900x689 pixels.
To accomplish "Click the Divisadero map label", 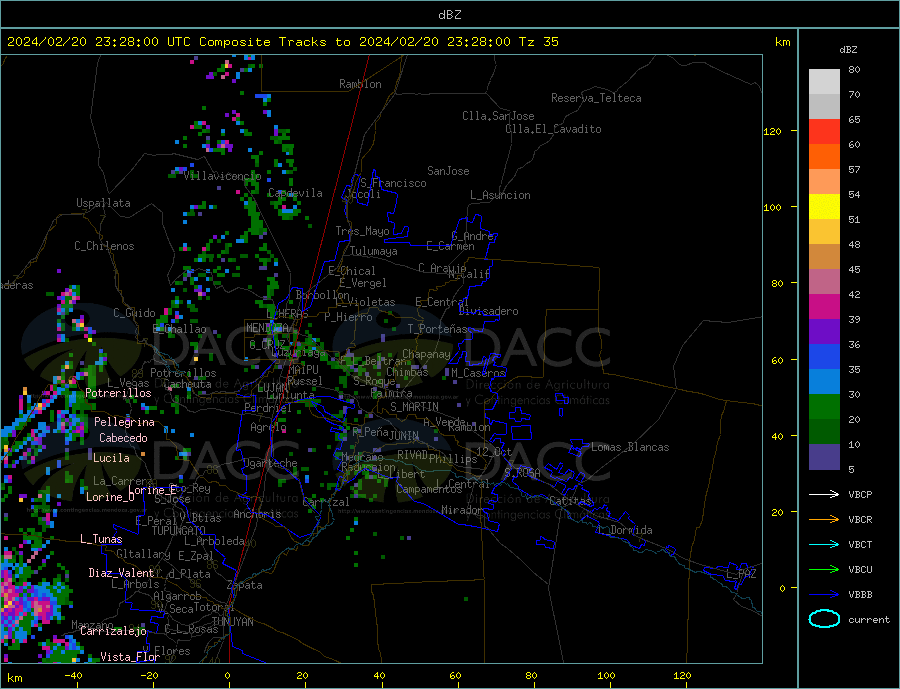I will tap(488, 311).
